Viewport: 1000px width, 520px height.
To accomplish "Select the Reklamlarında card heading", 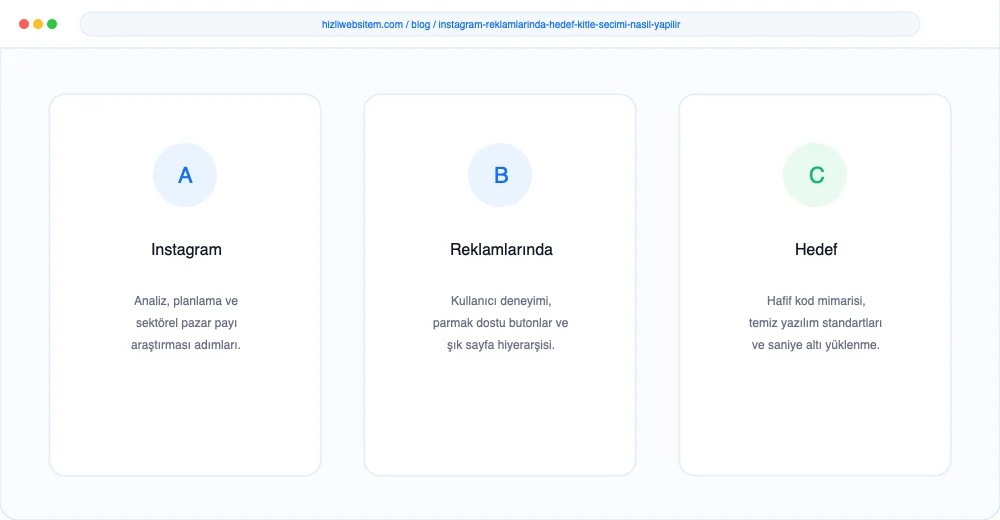I will 501,249.
